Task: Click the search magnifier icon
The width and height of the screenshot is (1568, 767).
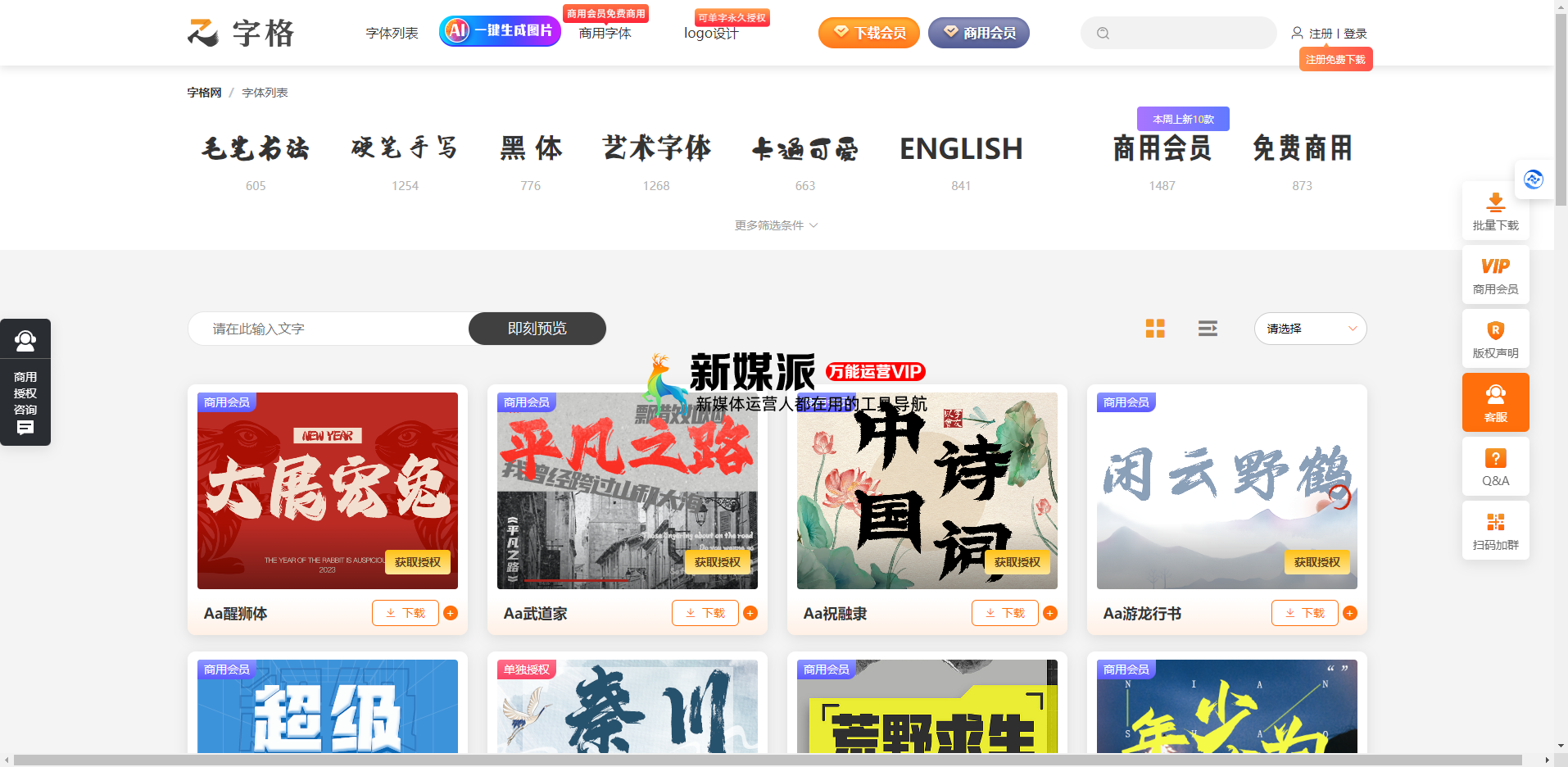Action: tap(1103, 34)
